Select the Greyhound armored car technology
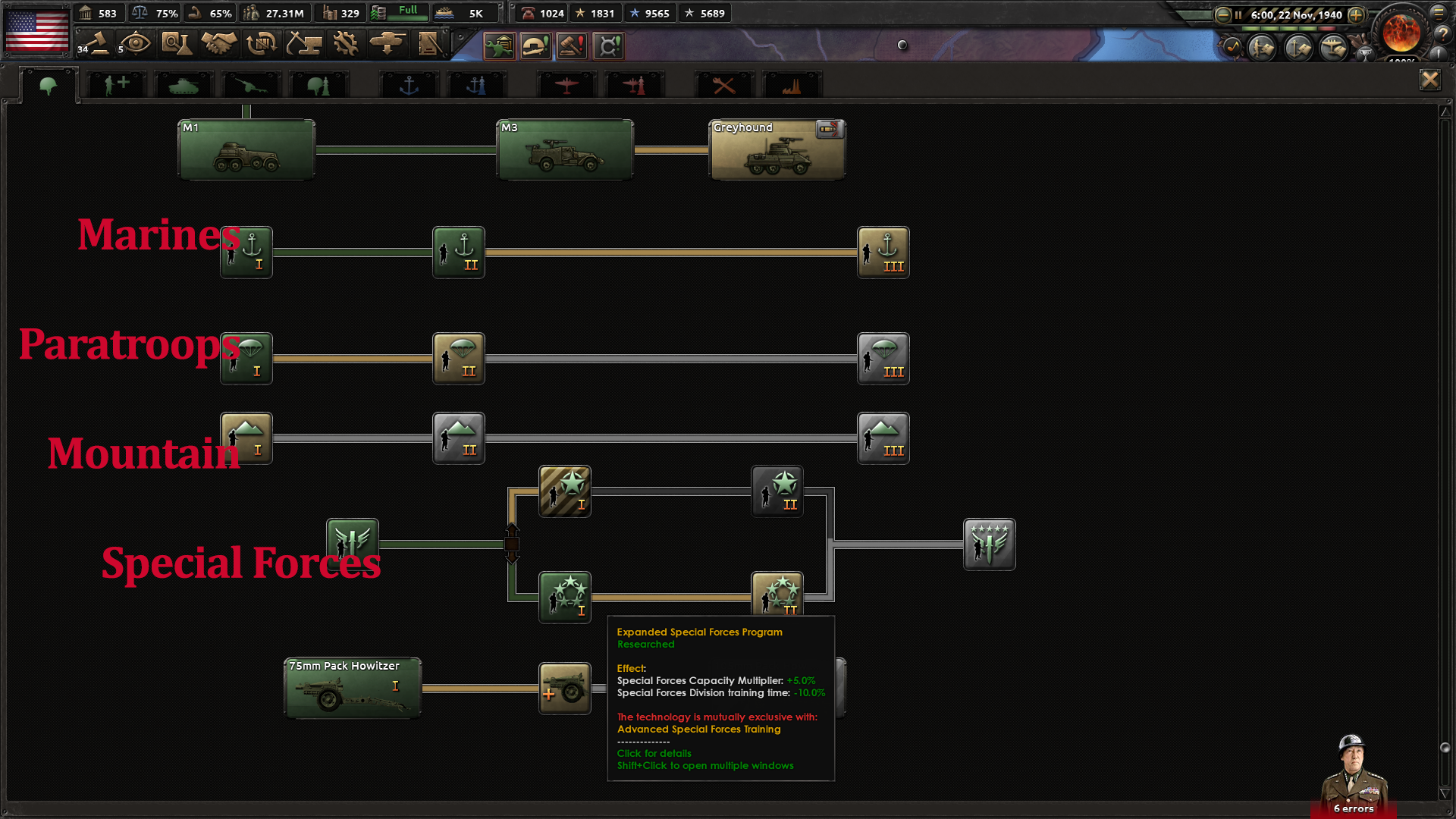 point(777,150)
